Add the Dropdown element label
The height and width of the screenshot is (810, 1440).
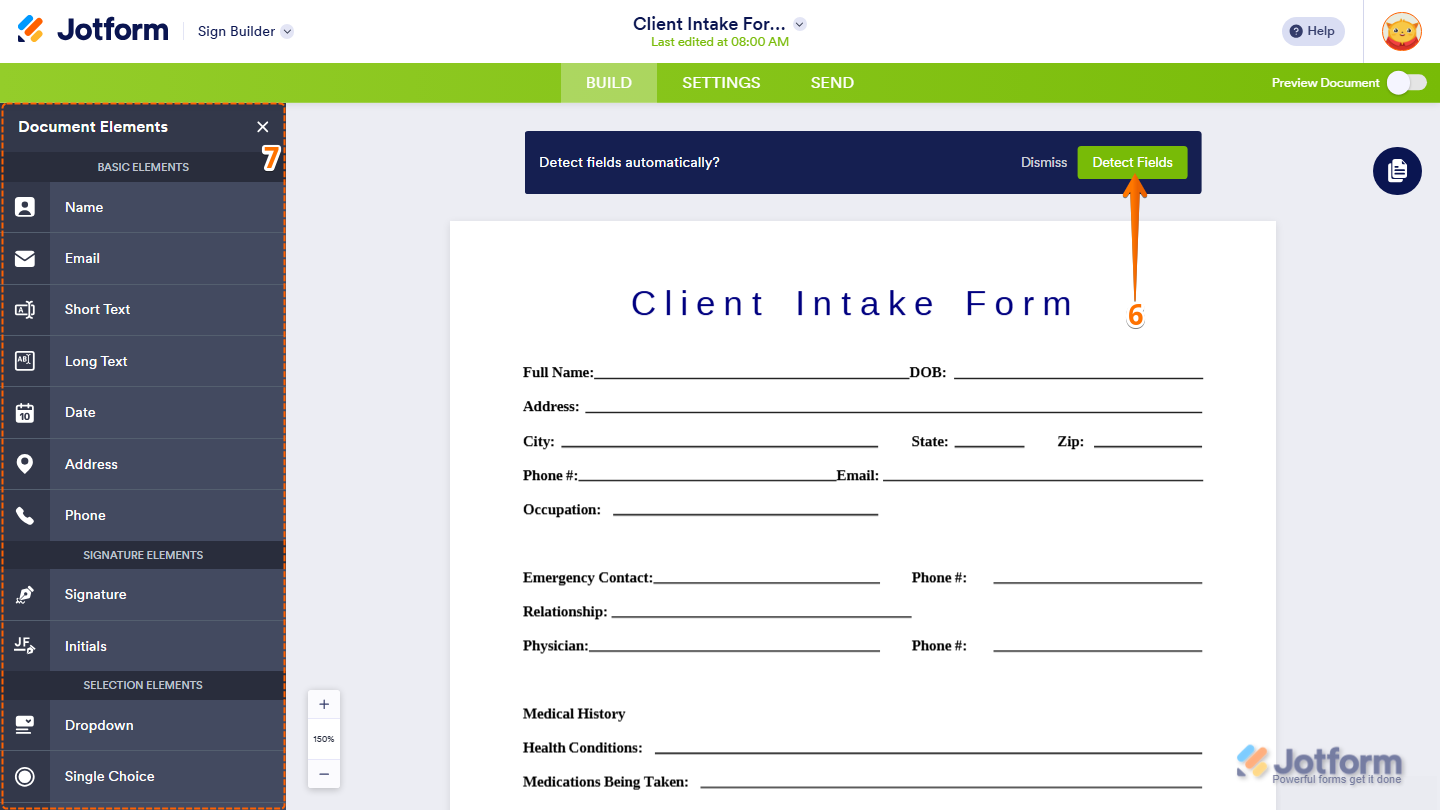(99, 725)
